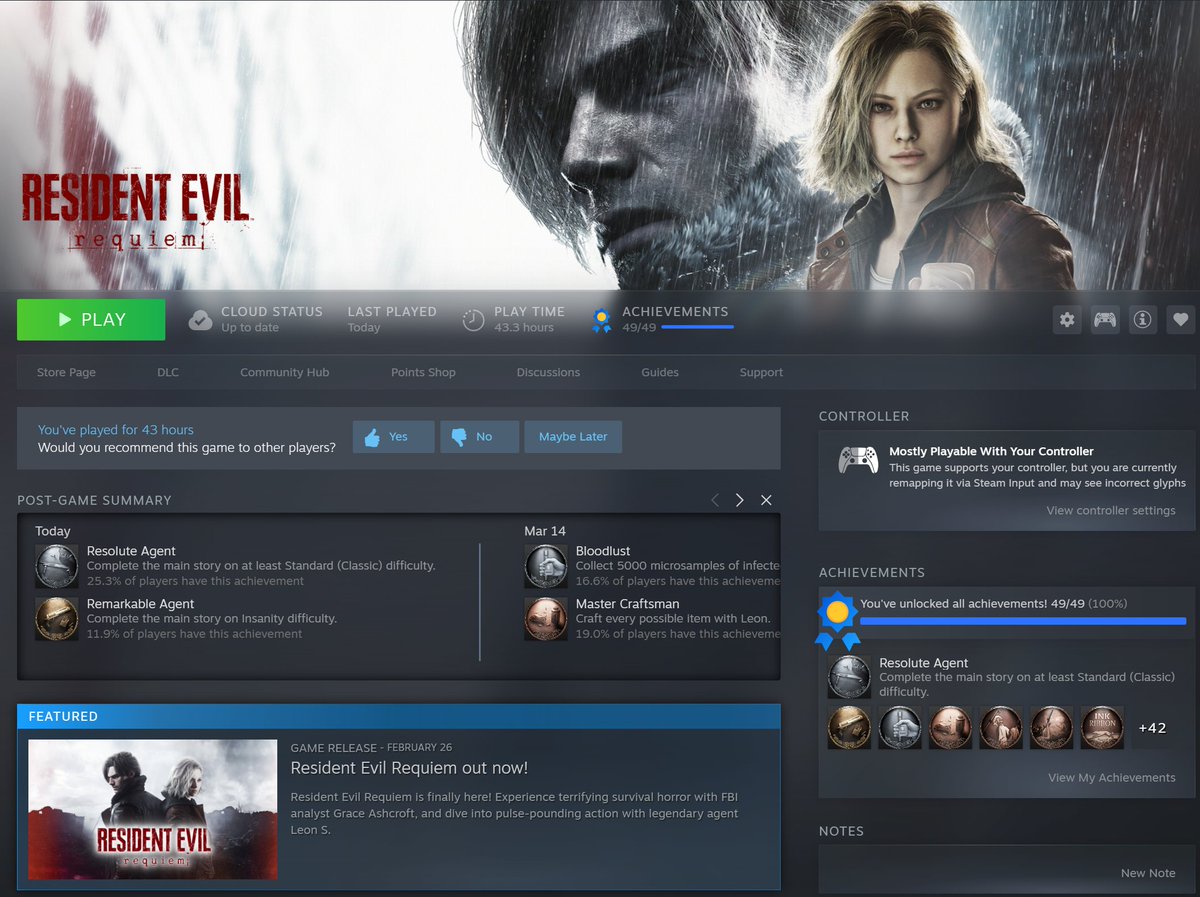Click Resolute Agent icon in Achievements panel
The image size is (1200, 897).
(x=849, y=677)
